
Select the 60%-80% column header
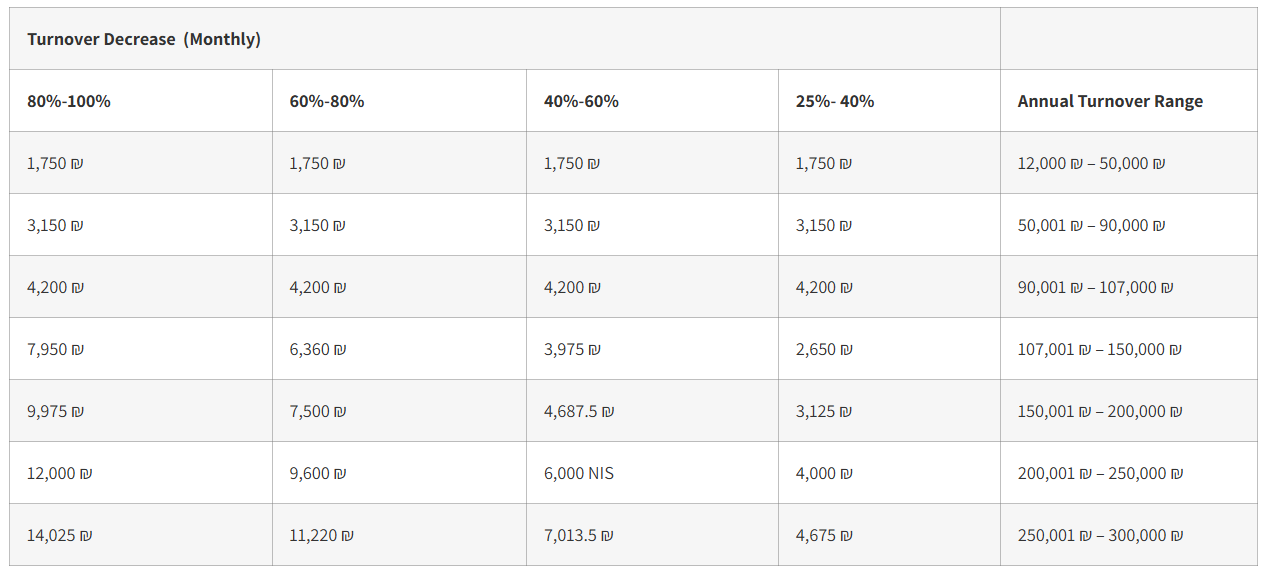click(327, 101)
